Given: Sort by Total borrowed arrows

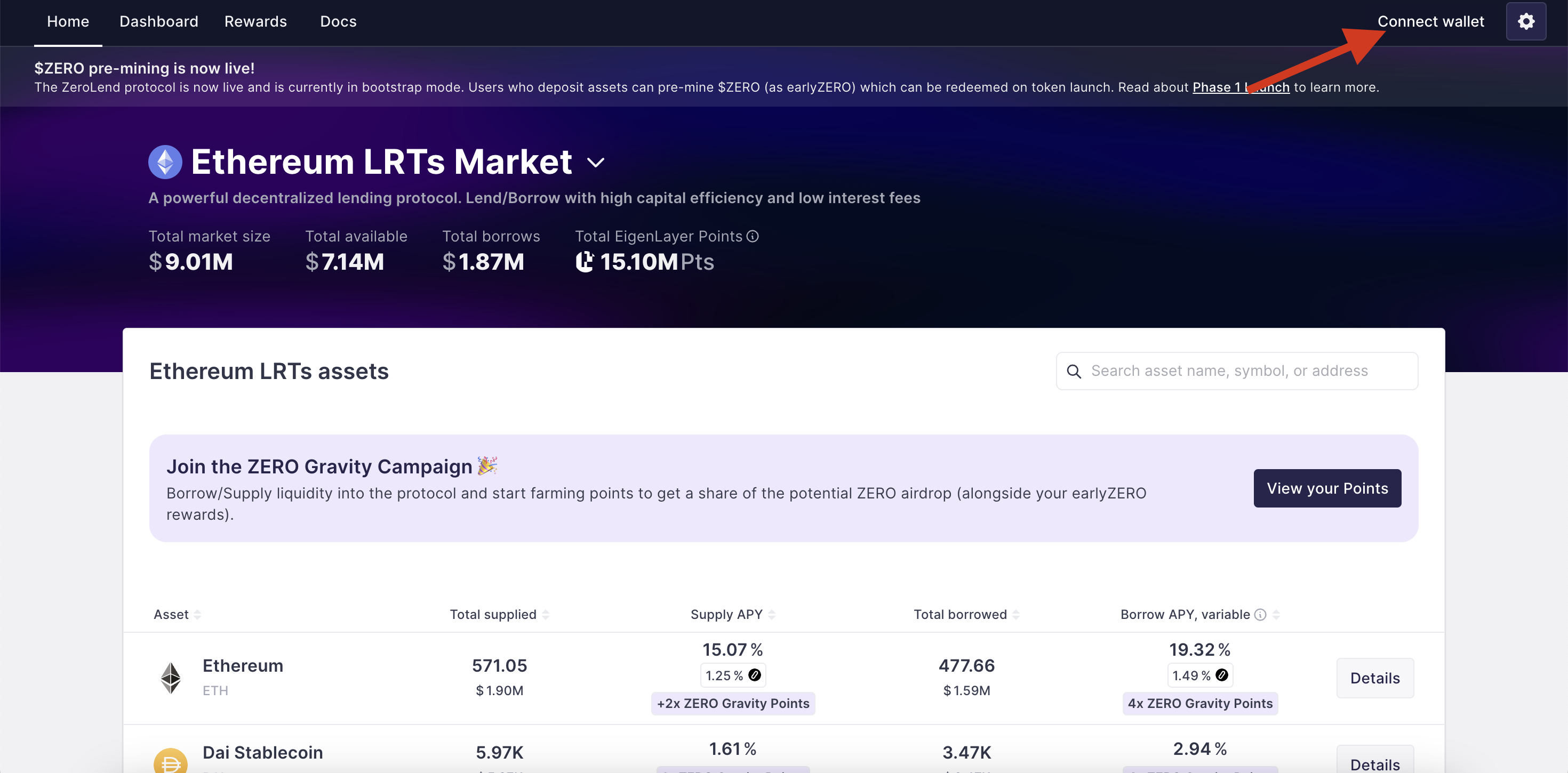Looking at the screenshot, I should 1015,615.
